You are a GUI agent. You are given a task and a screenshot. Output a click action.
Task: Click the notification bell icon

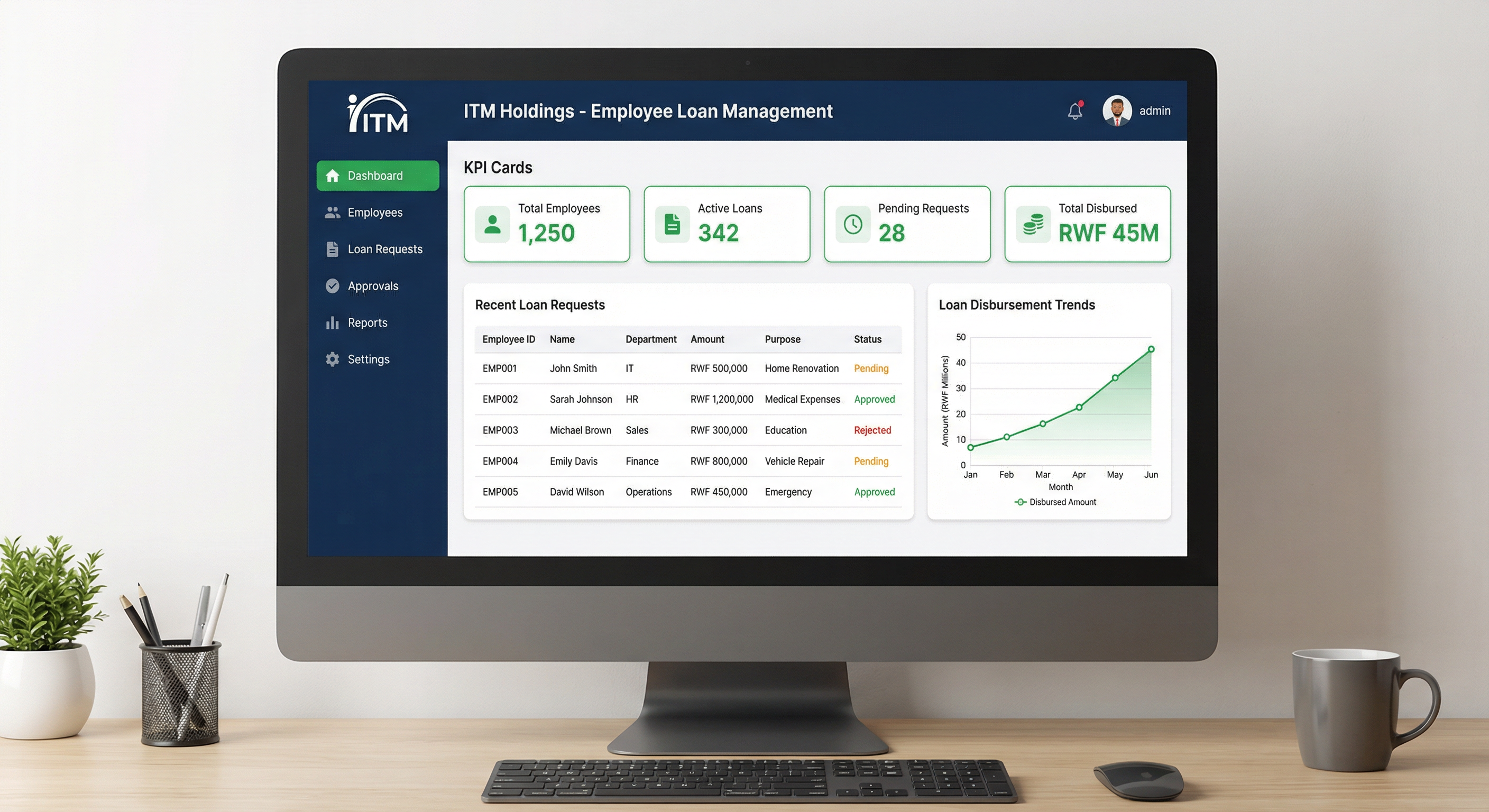[1074, 111]
